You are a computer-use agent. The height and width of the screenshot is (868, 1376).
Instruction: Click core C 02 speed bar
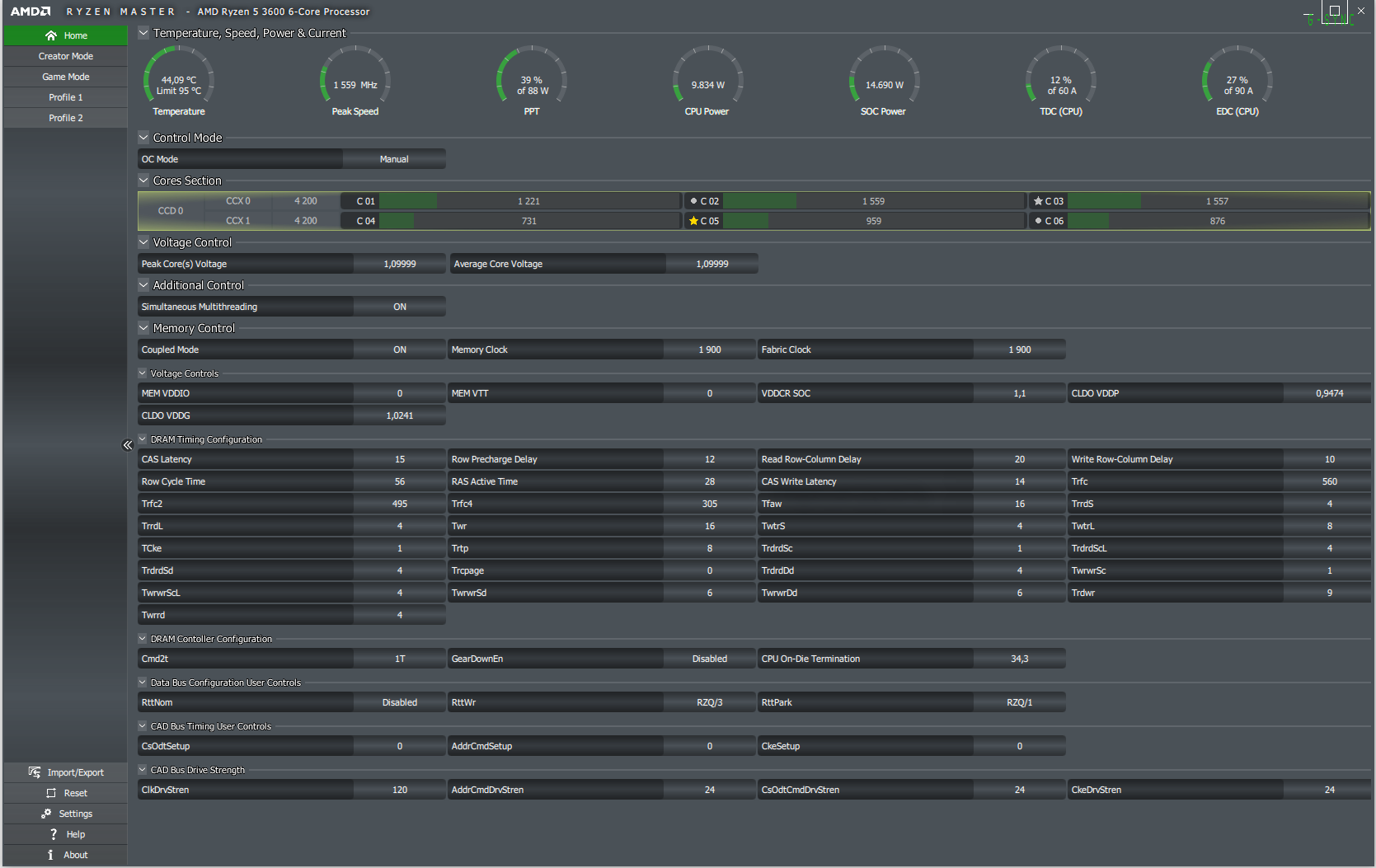[x=874, y=201]
